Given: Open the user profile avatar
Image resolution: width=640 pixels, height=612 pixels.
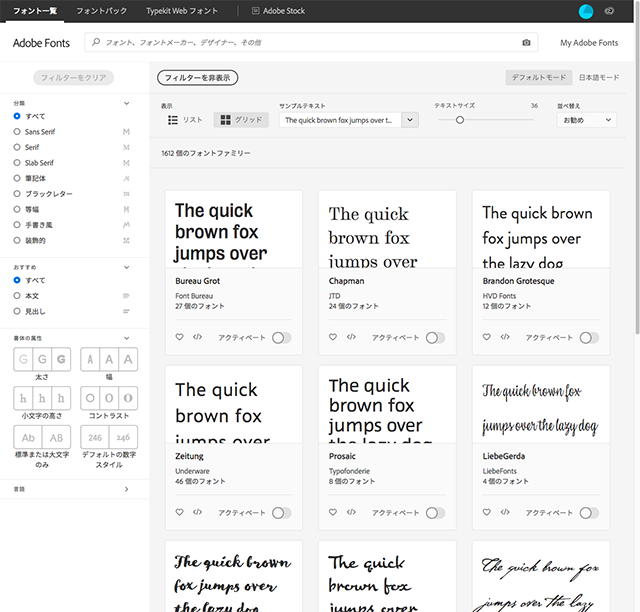Looking at the screenshot, I should pyautogui.click(x=586, y=11).
